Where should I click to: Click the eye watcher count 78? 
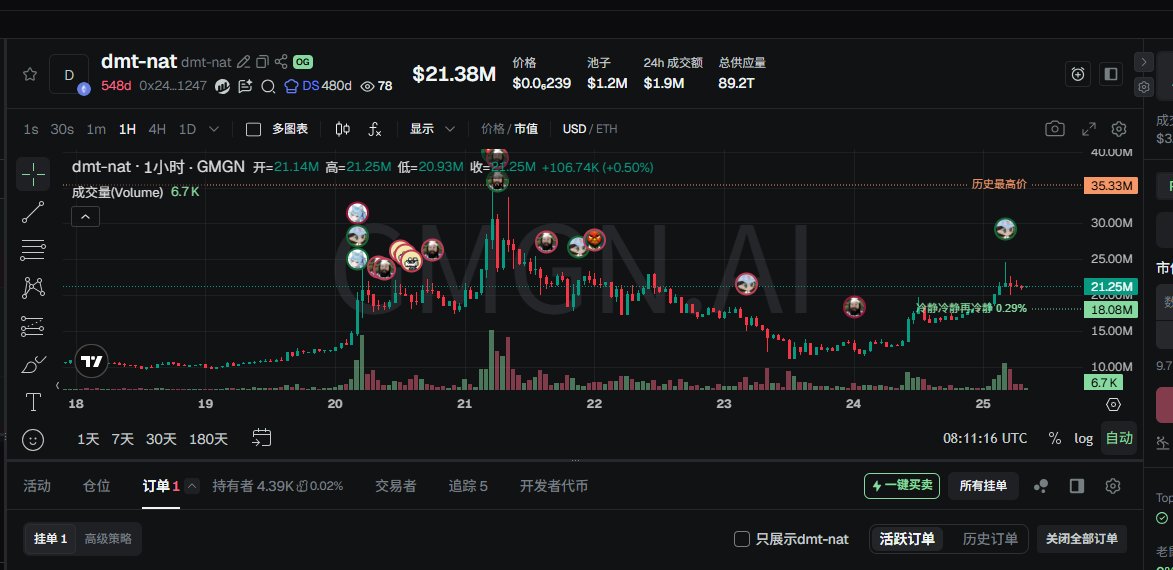point(376,86)
